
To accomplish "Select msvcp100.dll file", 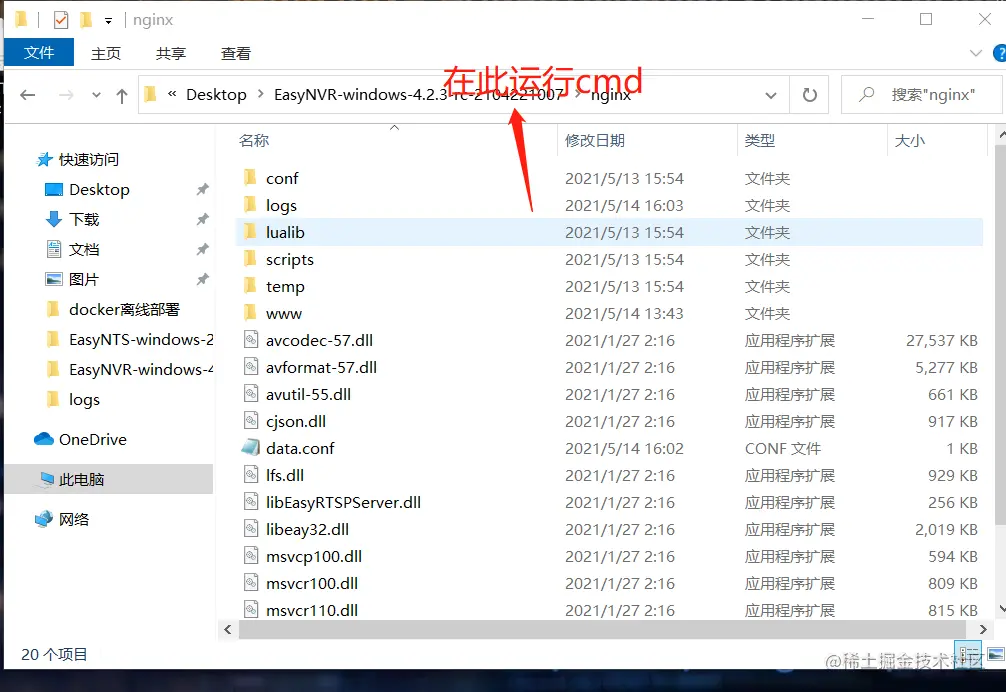I will 314,556.
